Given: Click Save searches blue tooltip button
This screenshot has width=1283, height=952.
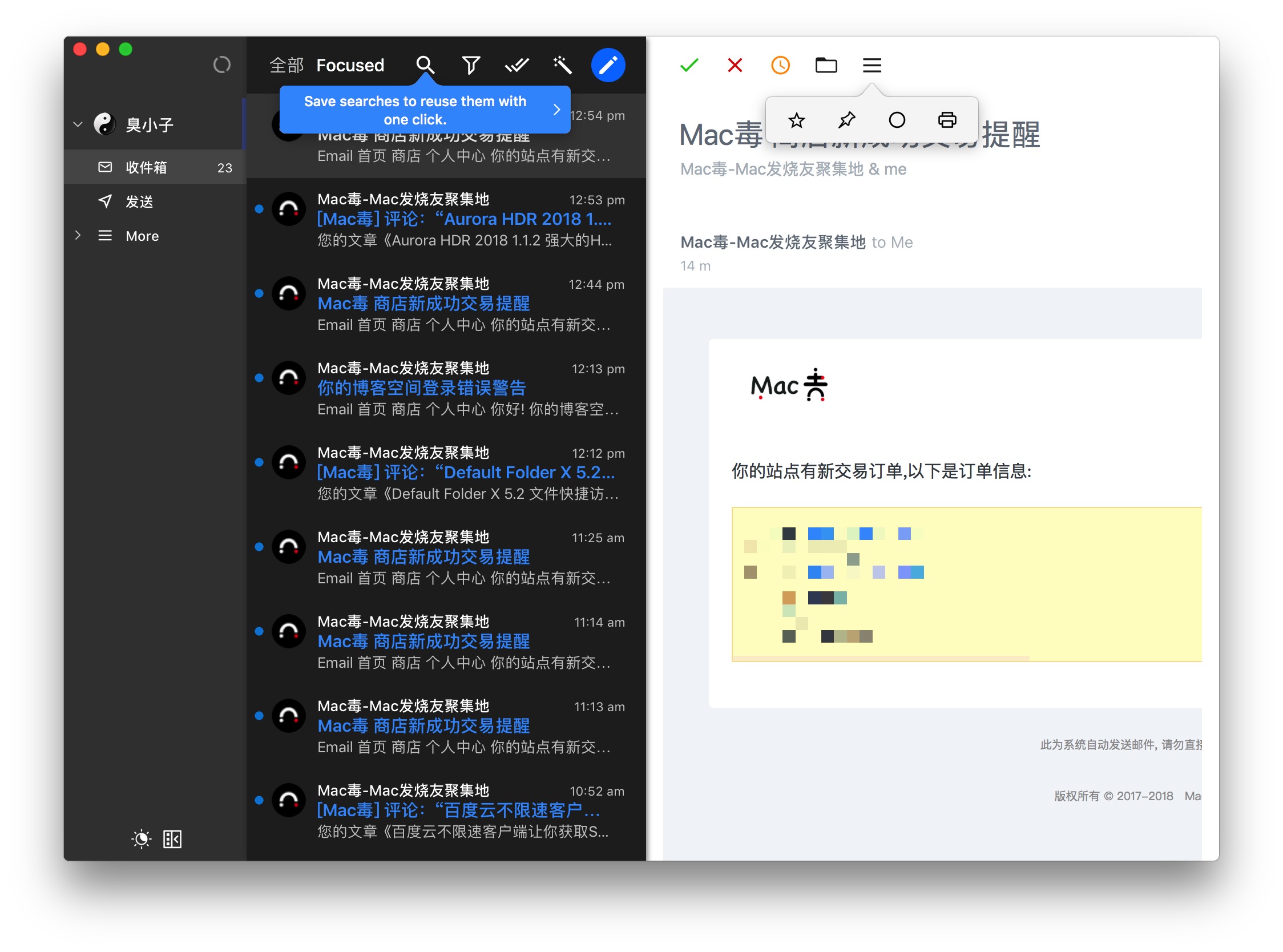Looking at the screenshot, I should 557,110.
